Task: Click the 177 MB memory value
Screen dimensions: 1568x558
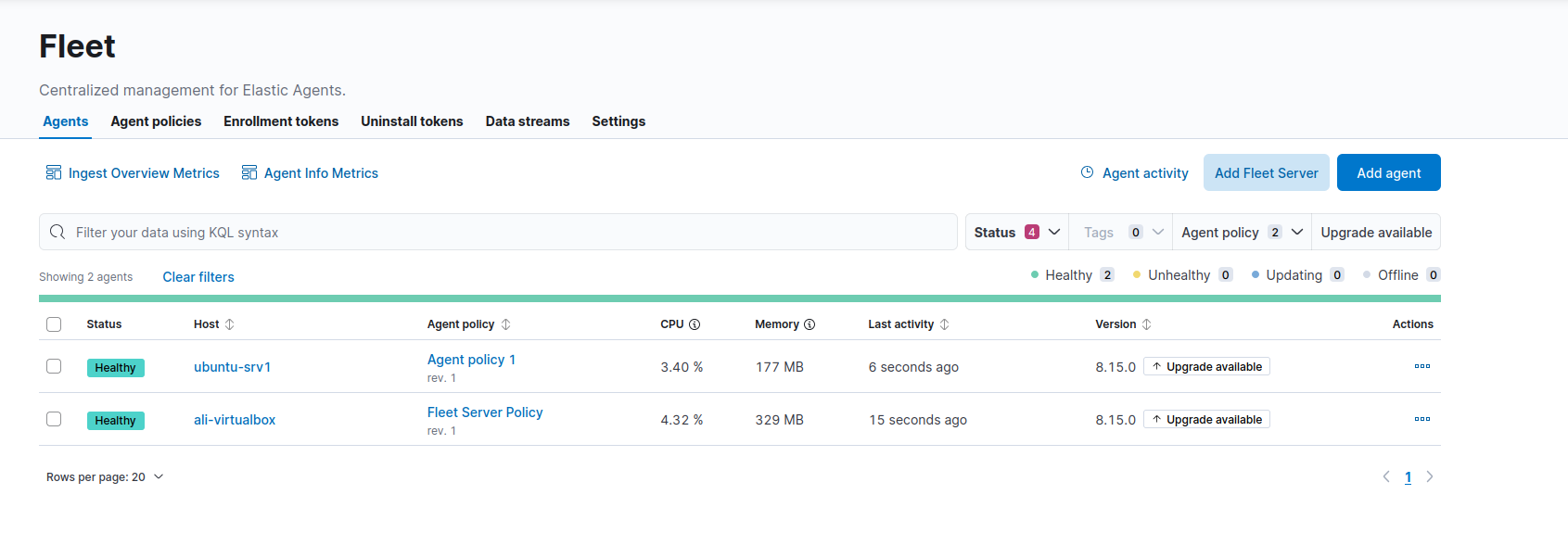Action: pyautogui.click(x=780, y=367)
